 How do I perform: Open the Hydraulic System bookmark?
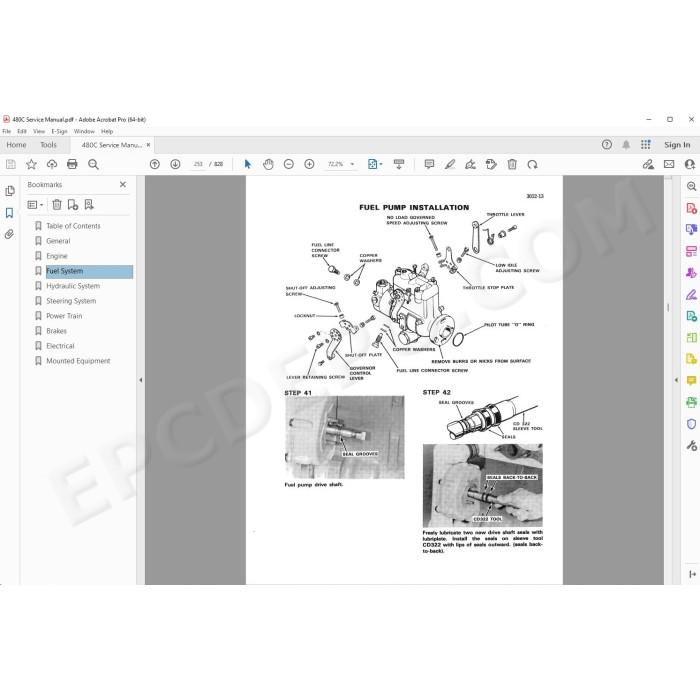pyautogui.click(x=73, y=286)
